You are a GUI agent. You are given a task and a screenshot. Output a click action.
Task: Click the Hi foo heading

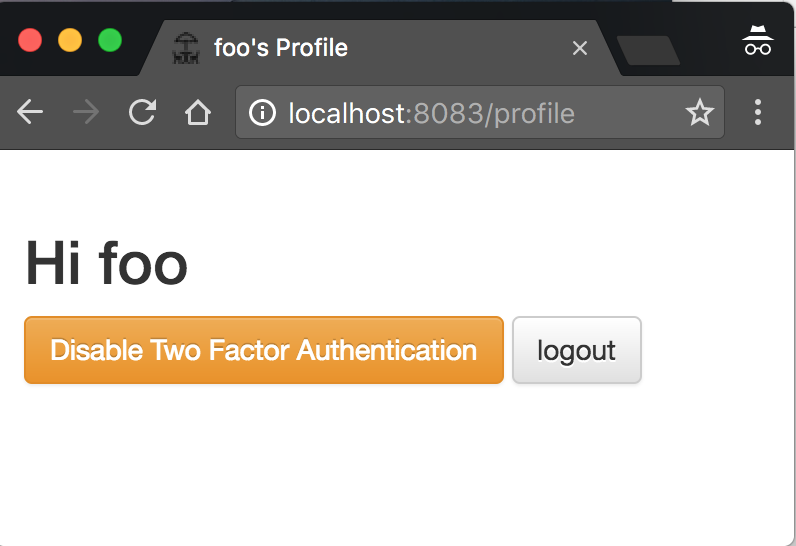click(x=107, y=264)
